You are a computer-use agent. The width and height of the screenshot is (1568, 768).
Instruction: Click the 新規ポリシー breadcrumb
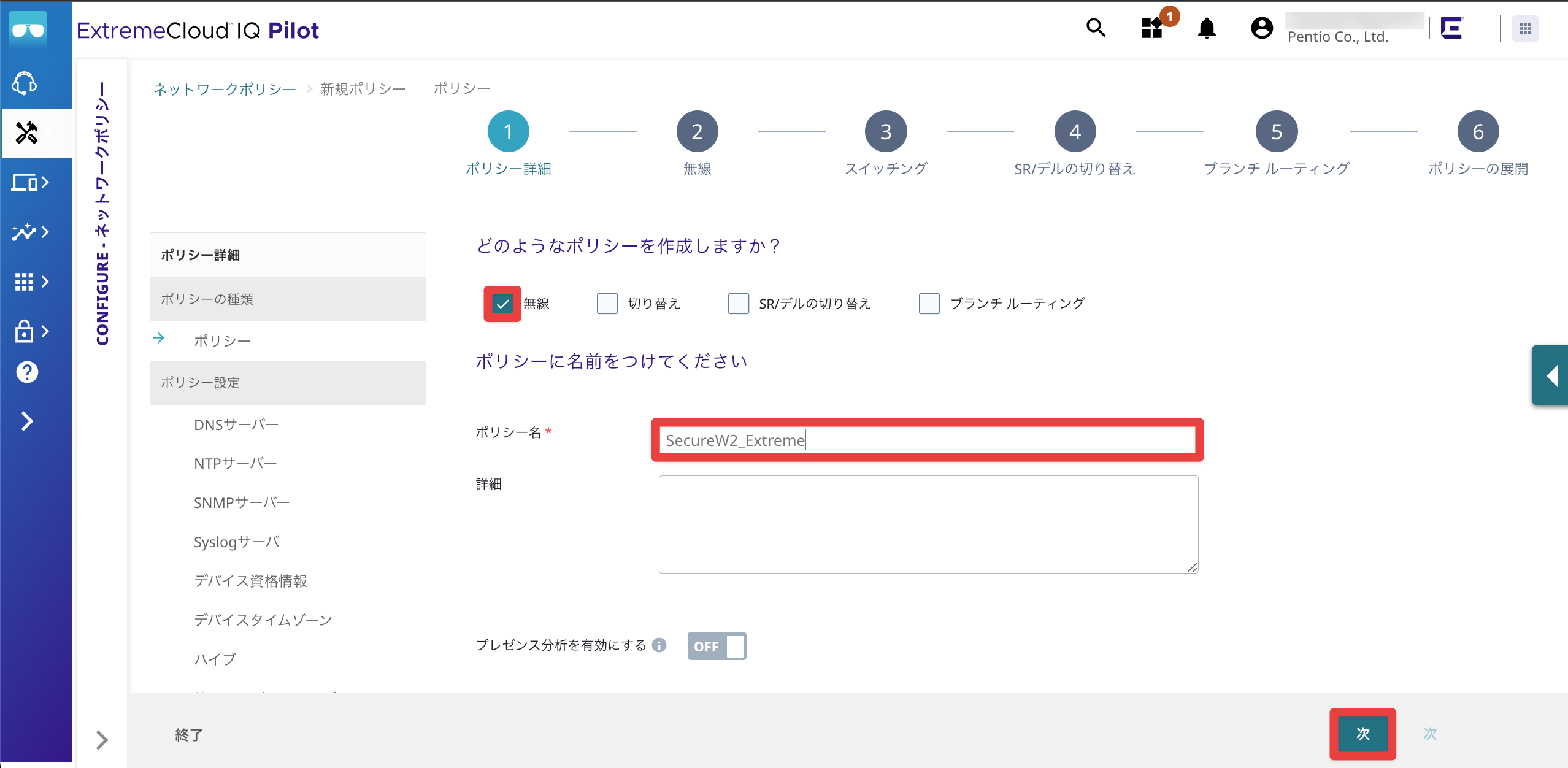(x=363, y=90)
